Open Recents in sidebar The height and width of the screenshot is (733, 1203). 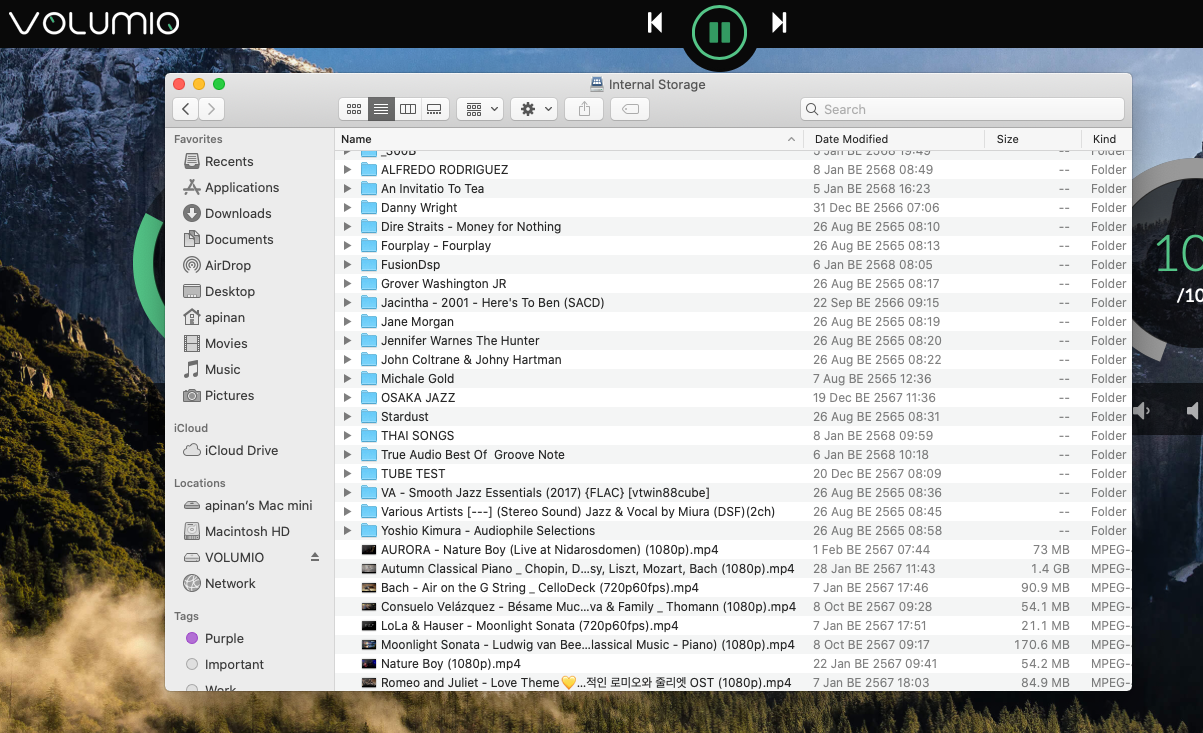(229, 161)
